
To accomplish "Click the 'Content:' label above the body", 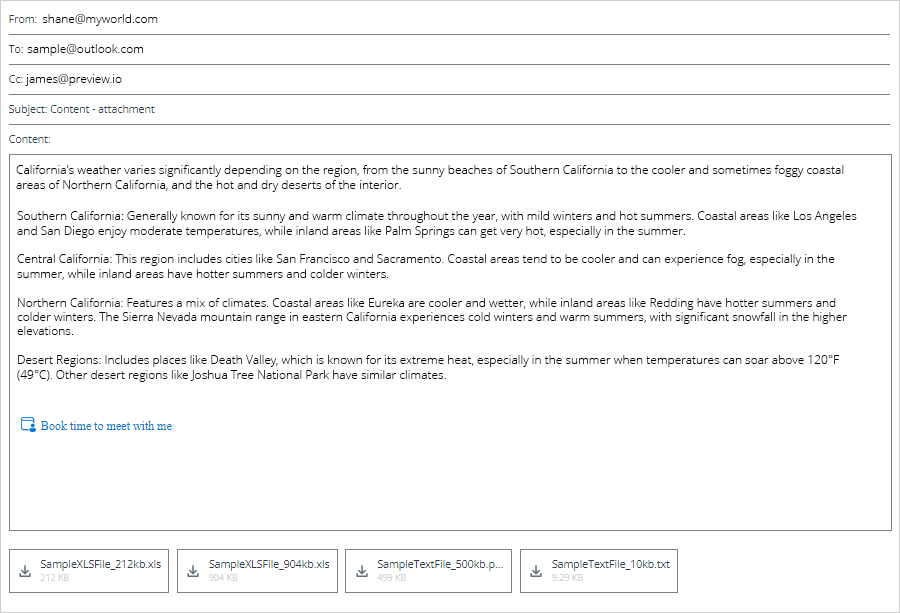I will click(x=29, y=139).
